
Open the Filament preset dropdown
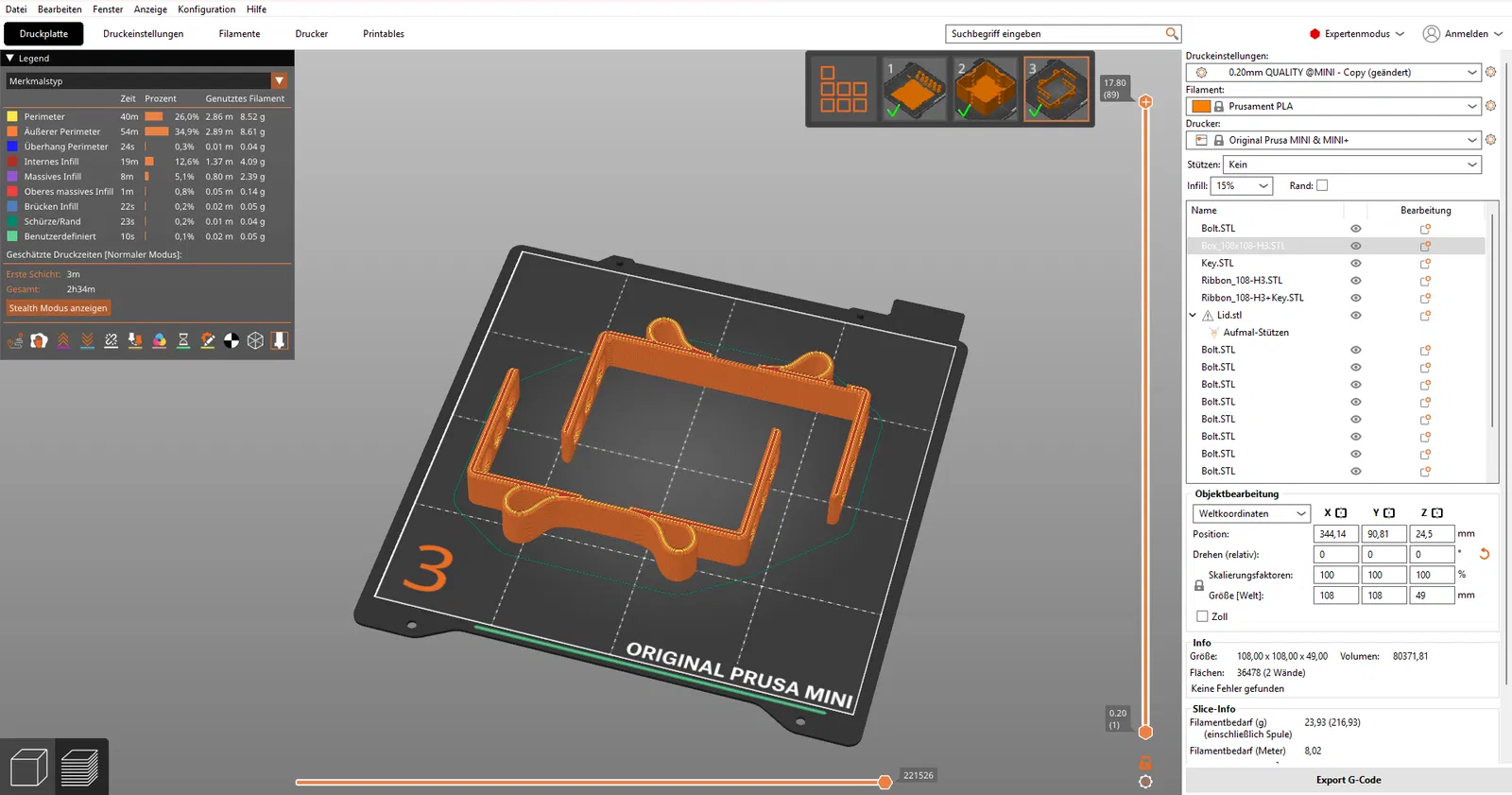click(x=1333, y=106)
